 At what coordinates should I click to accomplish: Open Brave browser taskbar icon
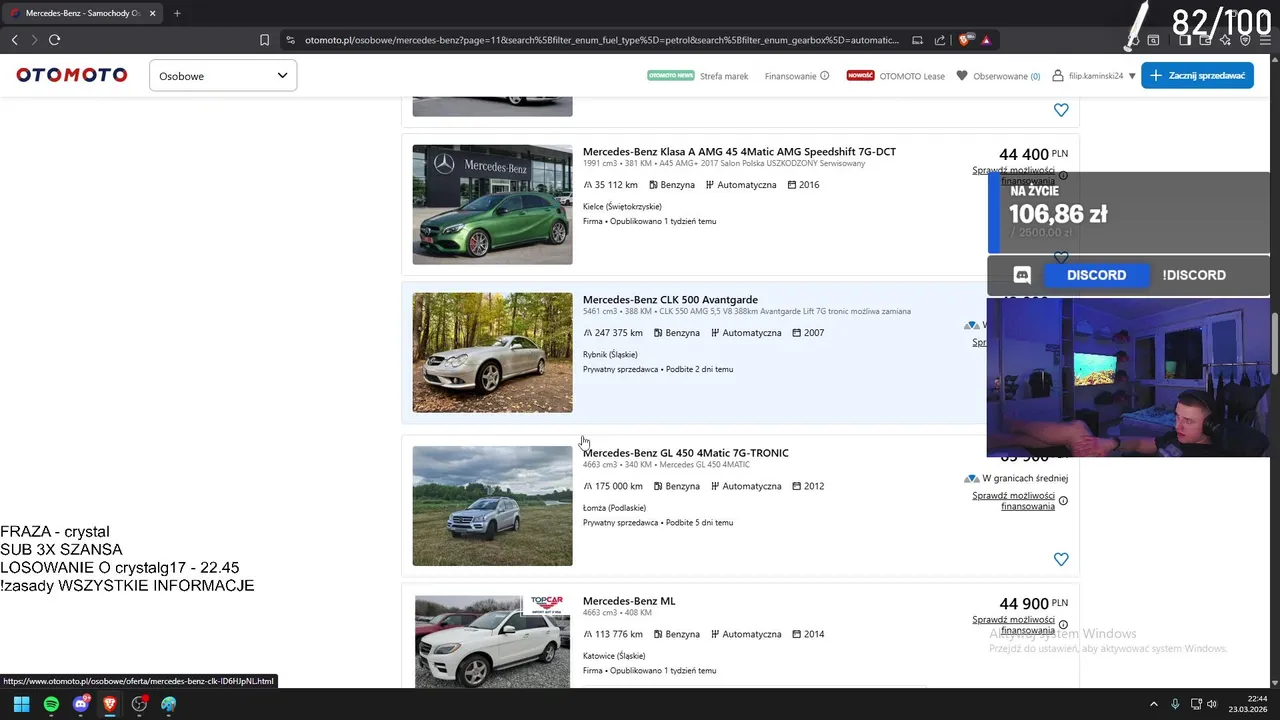(x=110, y=704)
